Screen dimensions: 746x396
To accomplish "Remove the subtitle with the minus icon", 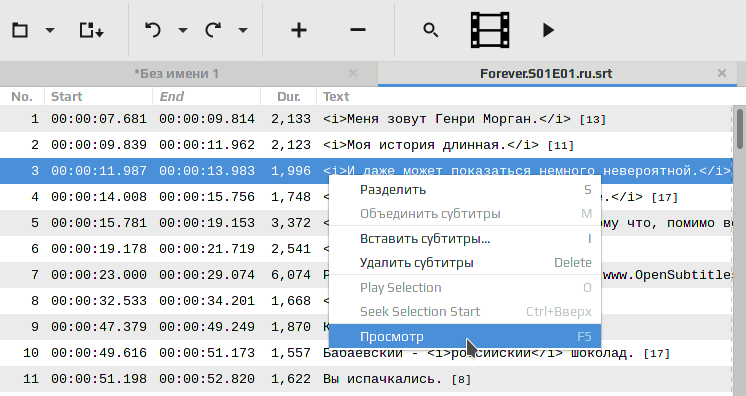I will pos(358,30).
